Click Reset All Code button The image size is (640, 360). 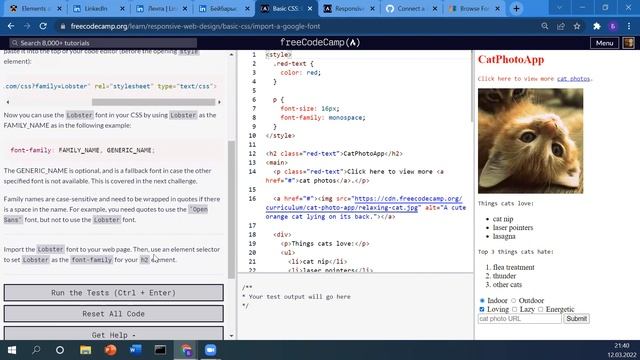113,313
